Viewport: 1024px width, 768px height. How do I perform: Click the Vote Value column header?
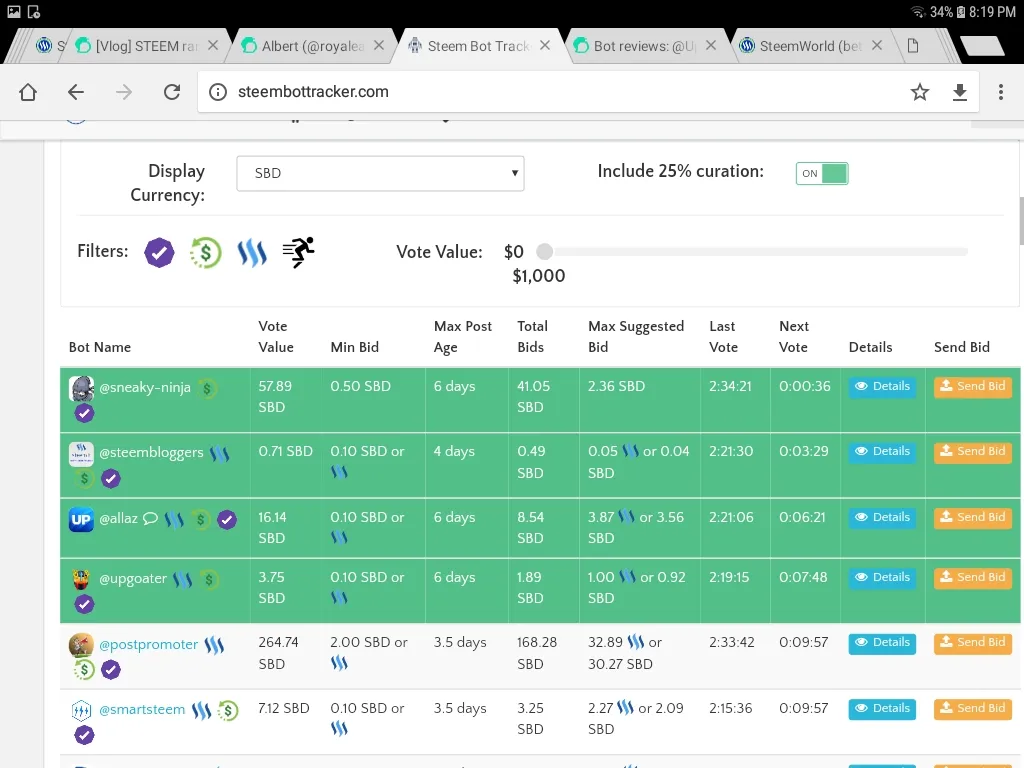(x=276, y=336)
